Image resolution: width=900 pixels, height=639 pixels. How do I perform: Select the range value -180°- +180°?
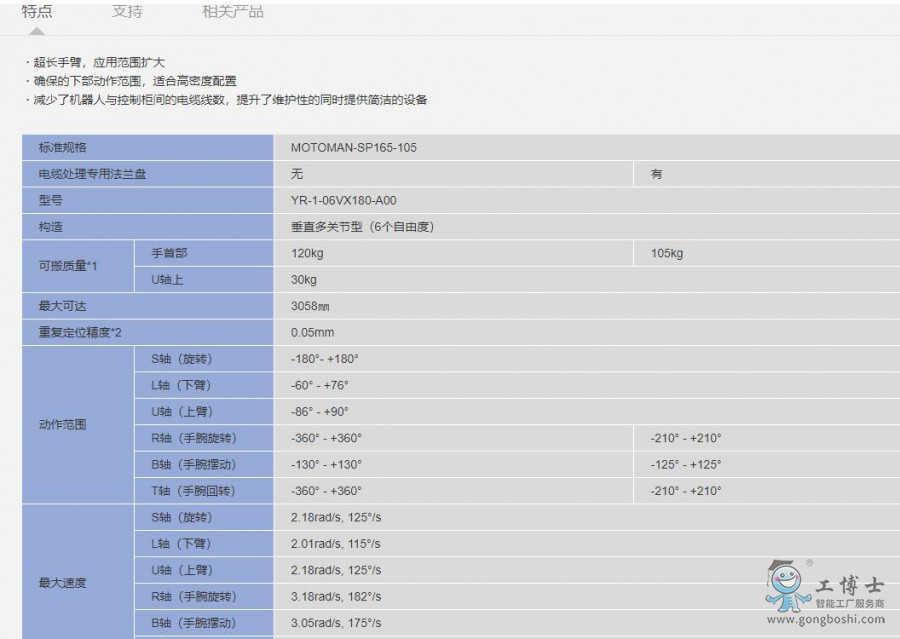pos(325,359)
